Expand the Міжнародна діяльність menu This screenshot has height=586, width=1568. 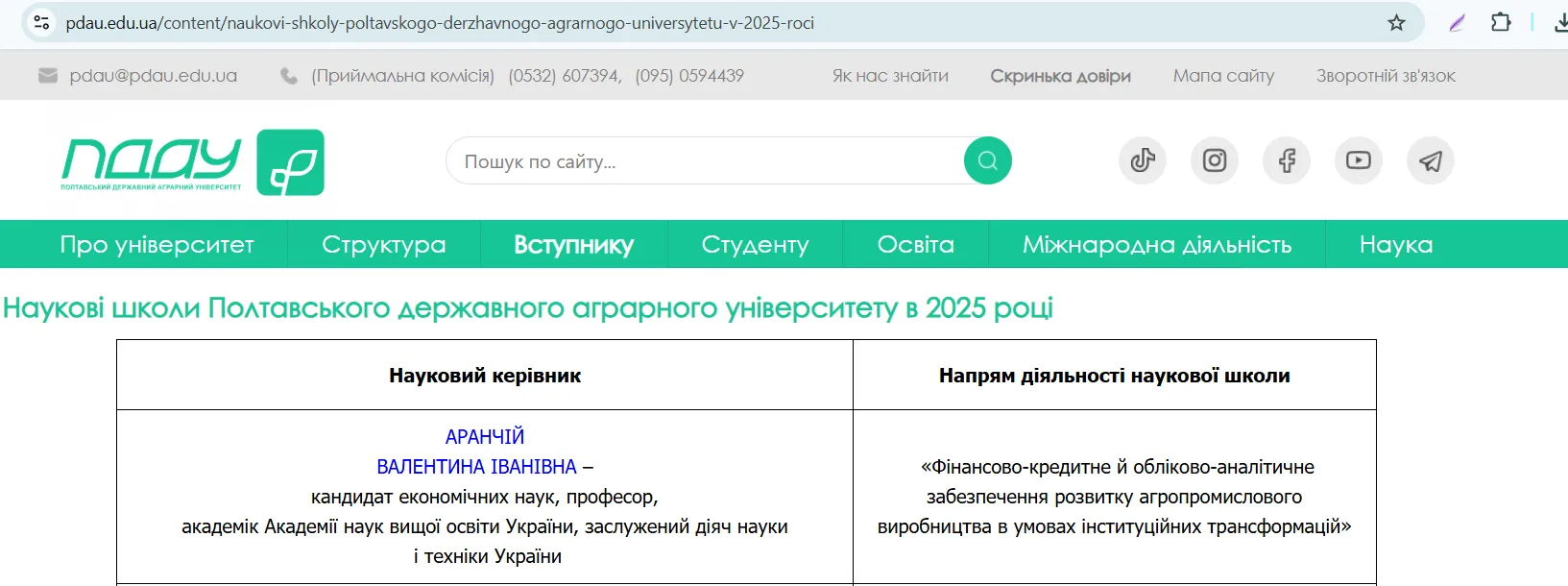[1156, 245]
